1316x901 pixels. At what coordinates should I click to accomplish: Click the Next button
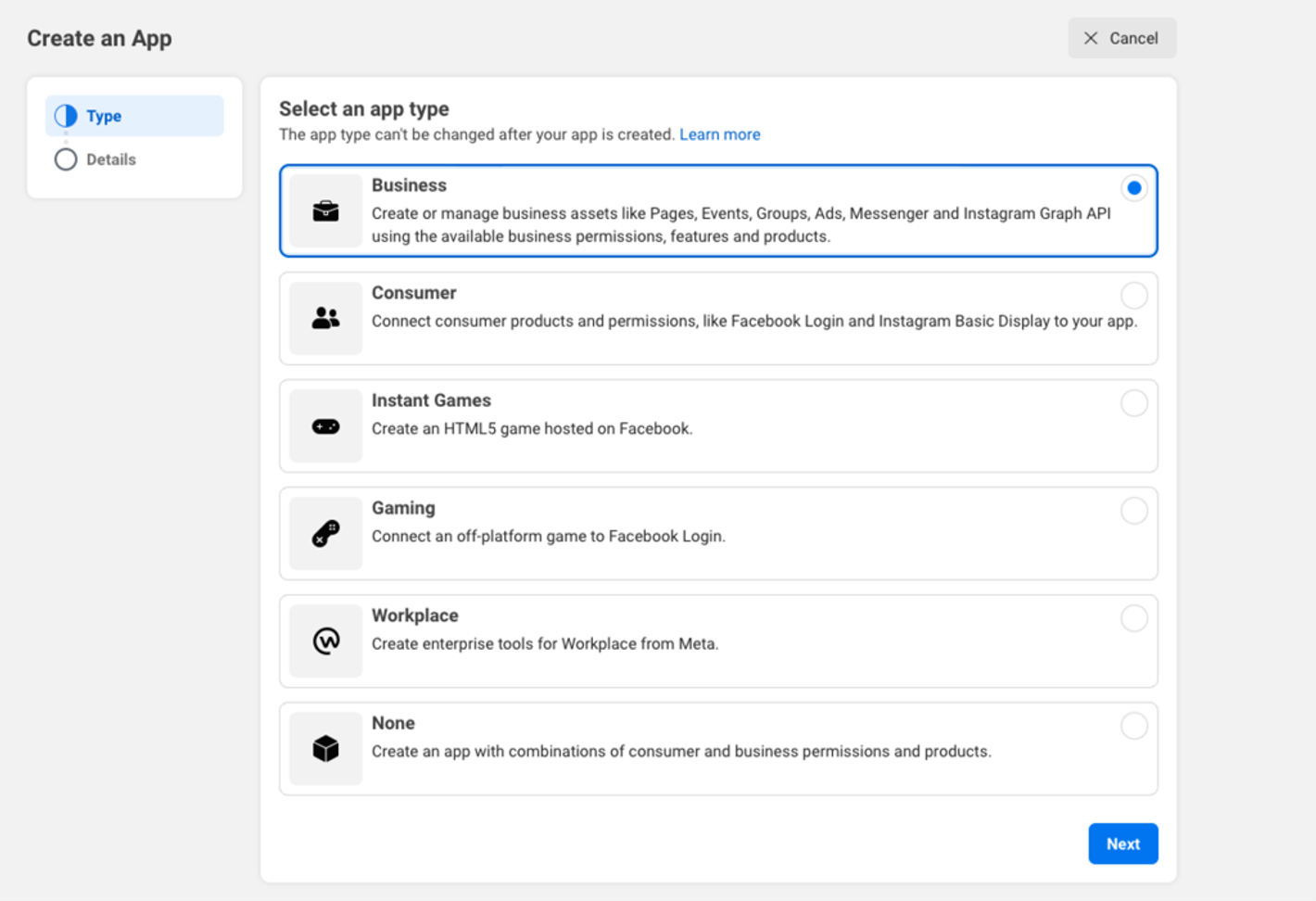point(1123,844)
